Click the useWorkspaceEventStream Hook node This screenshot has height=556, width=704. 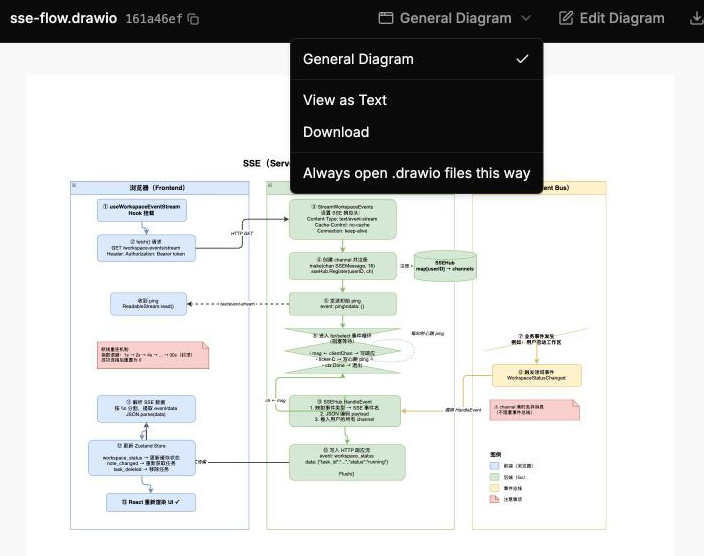pyautogui.click(x=142, y=210)
